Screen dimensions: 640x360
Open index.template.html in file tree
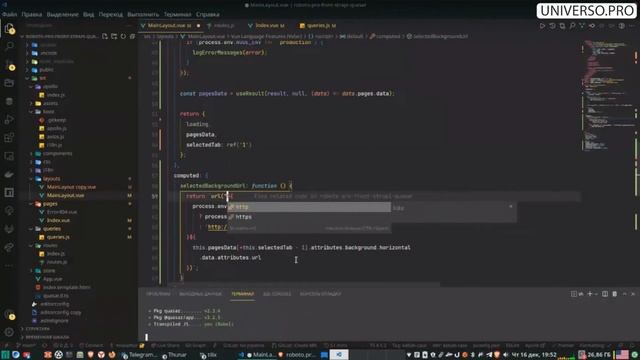66,287
